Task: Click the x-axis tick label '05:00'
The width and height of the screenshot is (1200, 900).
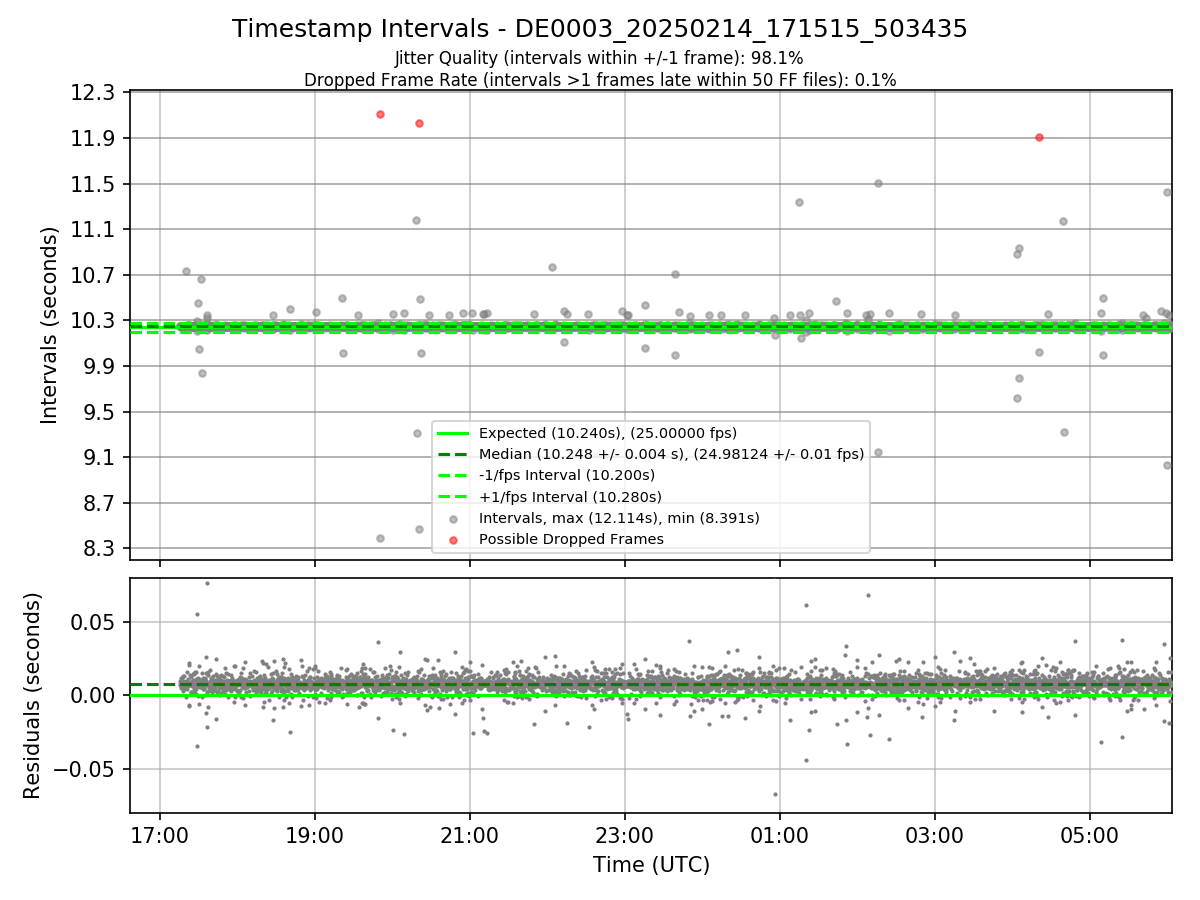Action: 1090,835
